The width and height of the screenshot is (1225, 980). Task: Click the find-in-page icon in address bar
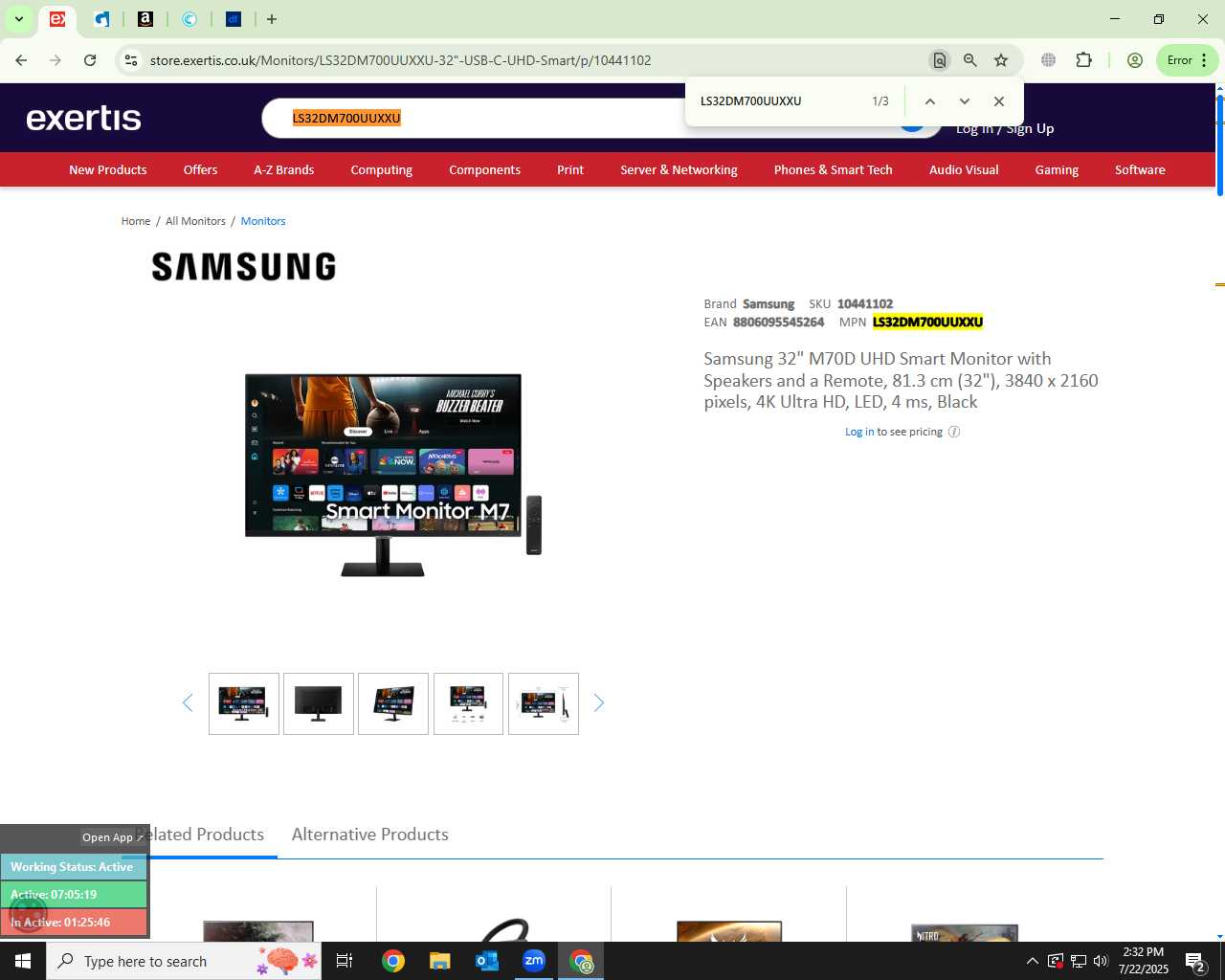tap(940, 60)
